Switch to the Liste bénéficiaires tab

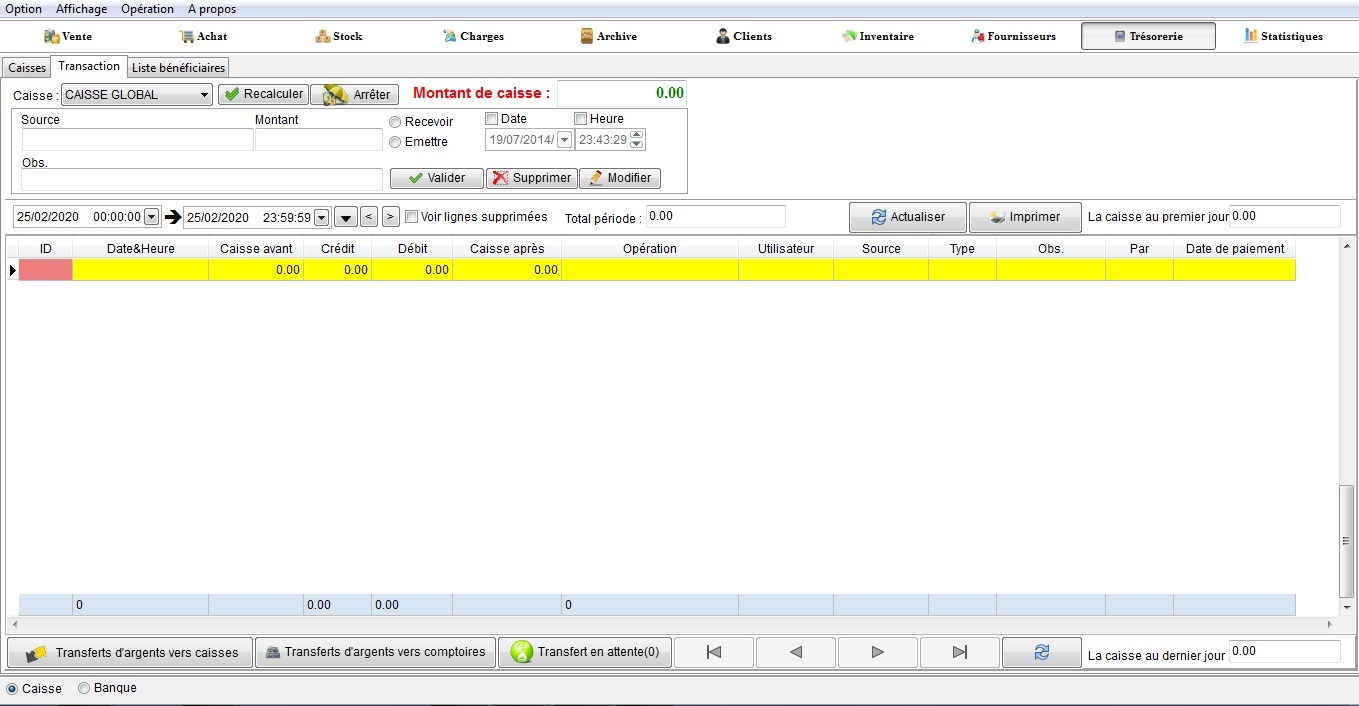[x=179, y=68]
